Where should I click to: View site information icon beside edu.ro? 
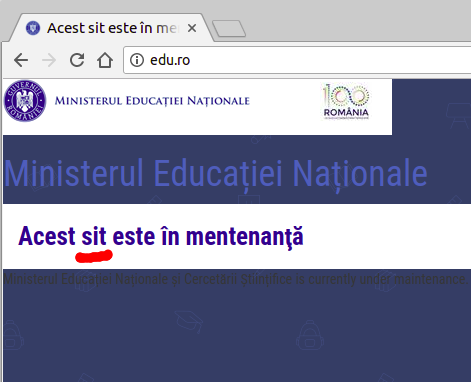click(x=137, y=60)
